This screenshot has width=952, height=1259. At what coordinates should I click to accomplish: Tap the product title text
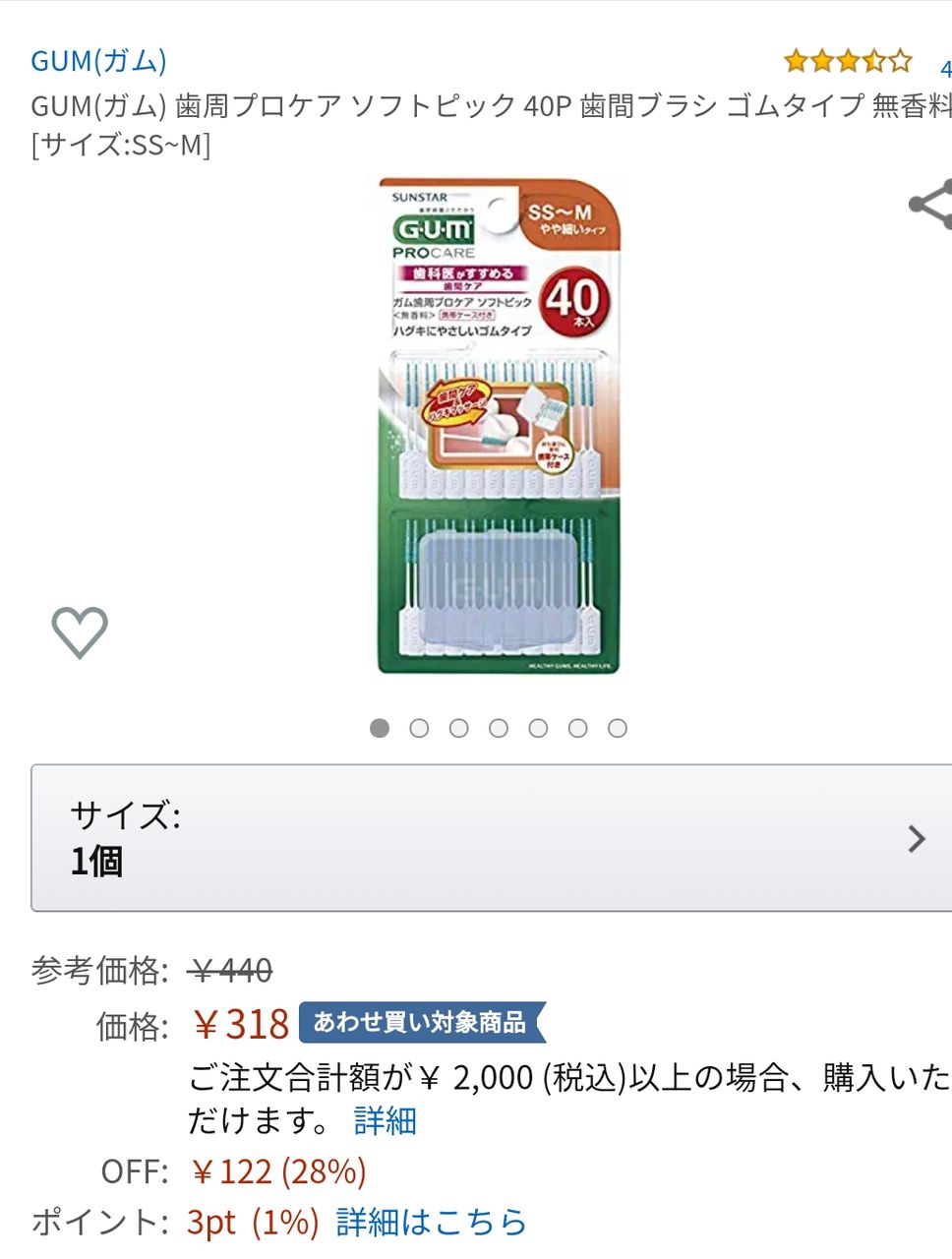492,124
